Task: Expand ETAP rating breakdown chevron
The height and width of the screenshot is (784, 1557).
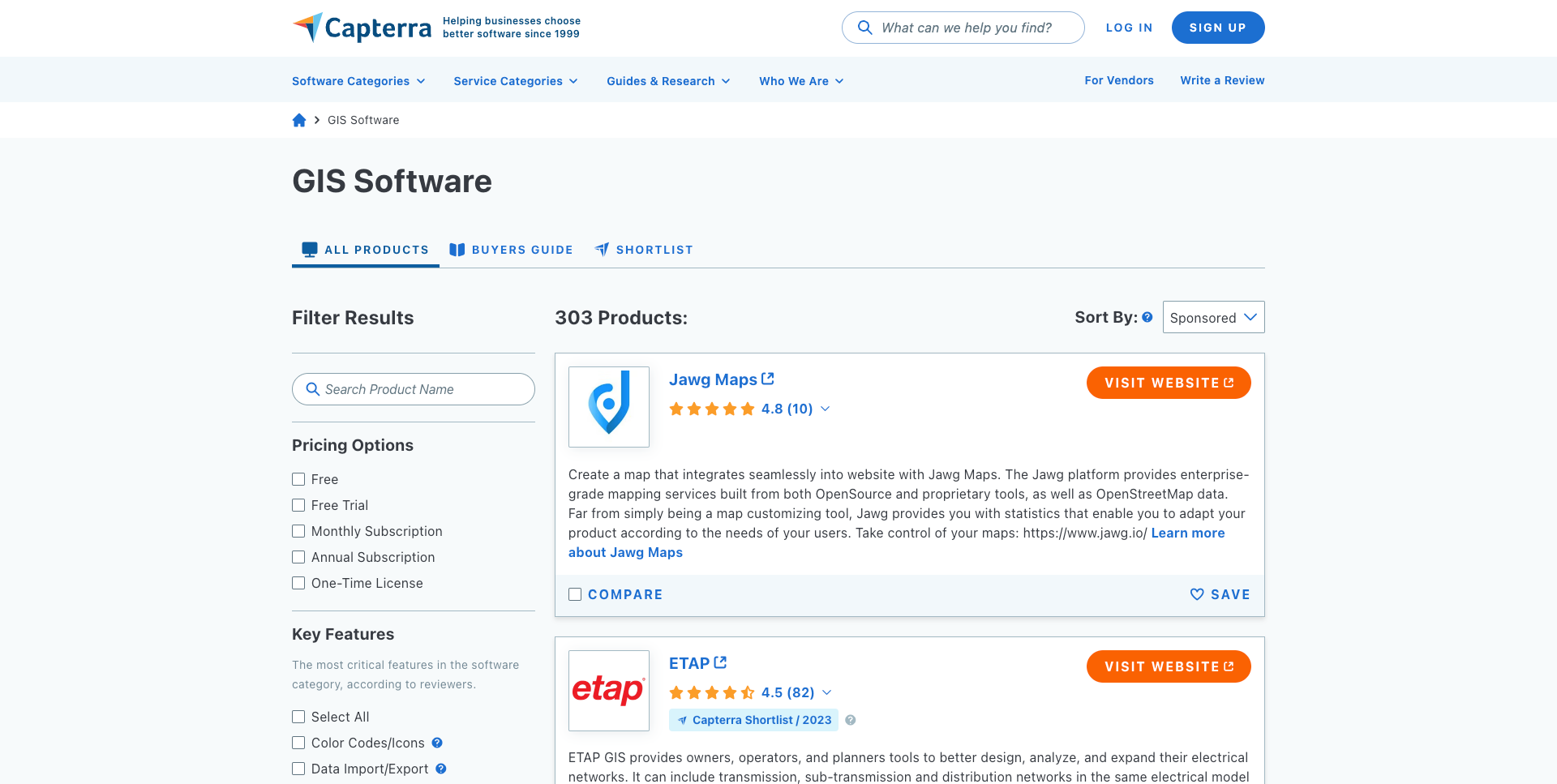Action: click(827, 692)
